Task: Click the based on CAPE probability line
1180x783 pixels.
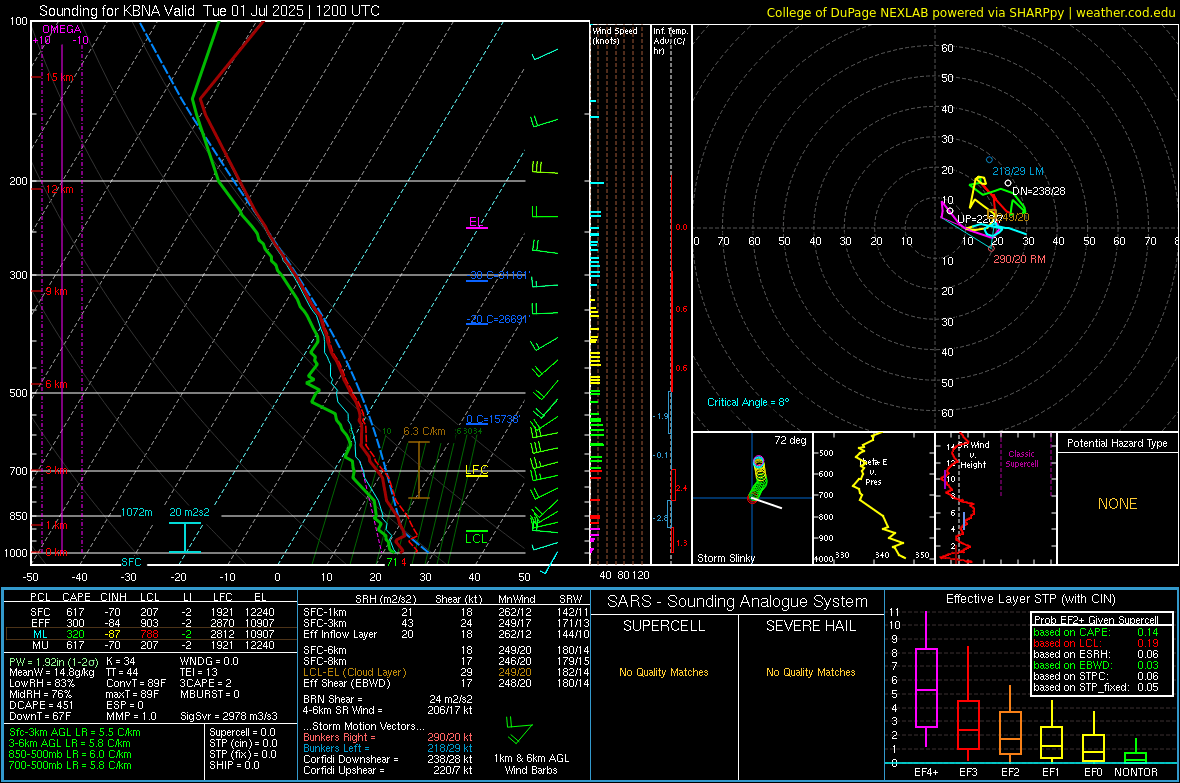Action: (1096, 632)
